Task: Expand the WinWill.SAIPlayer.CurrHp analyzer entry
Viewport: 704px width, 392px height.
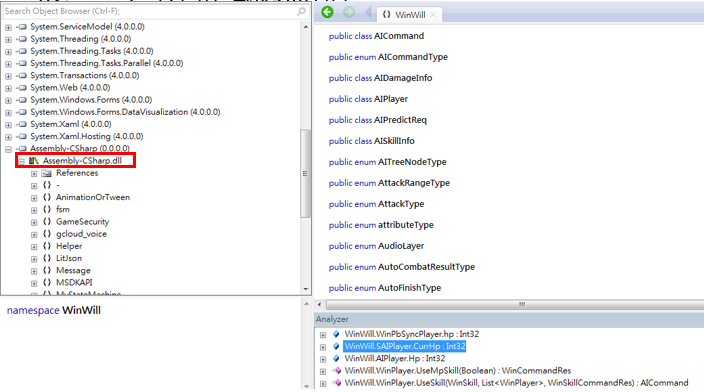Action: tap(323, 347)
